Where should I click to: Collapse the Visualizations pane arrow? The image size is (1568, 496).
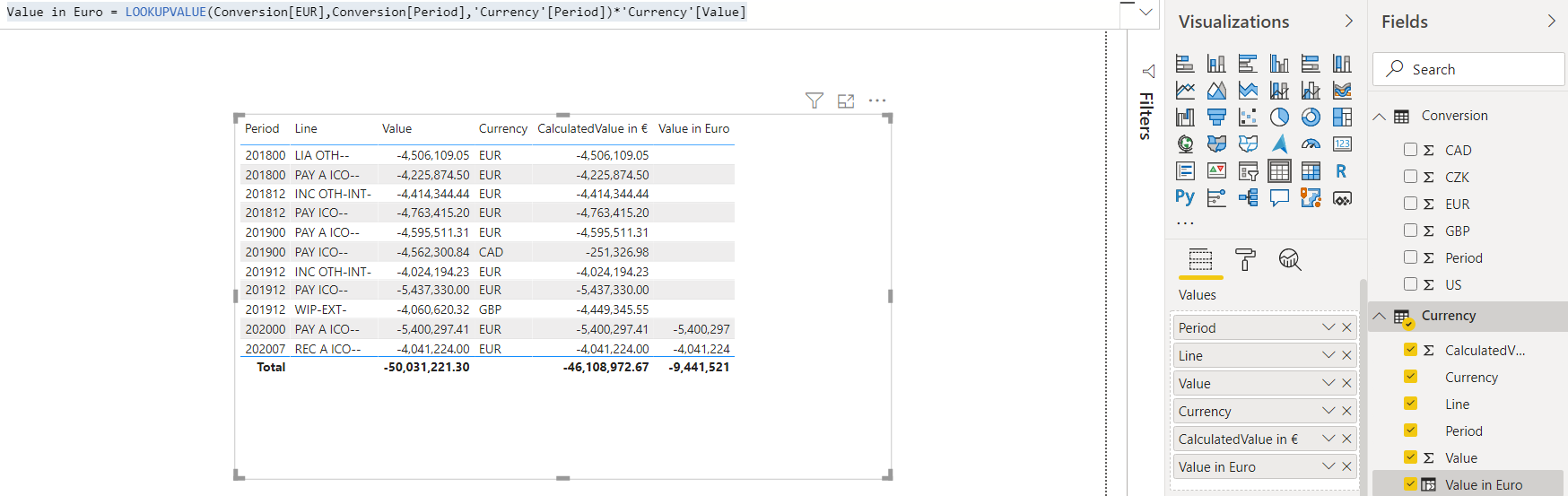point(1348,21)
